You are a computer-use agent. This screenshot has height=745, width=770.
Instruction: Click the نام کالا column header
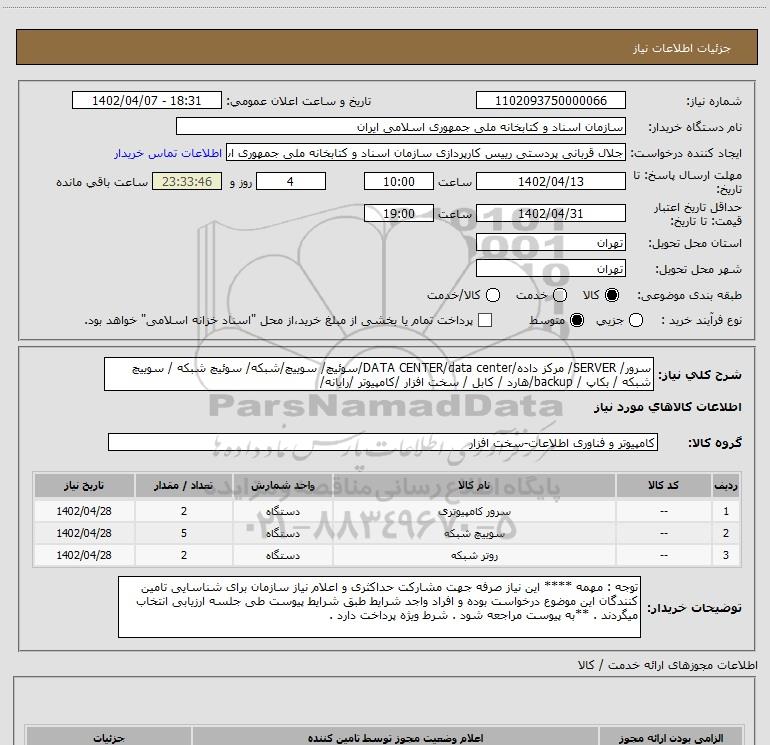[474, 485]
